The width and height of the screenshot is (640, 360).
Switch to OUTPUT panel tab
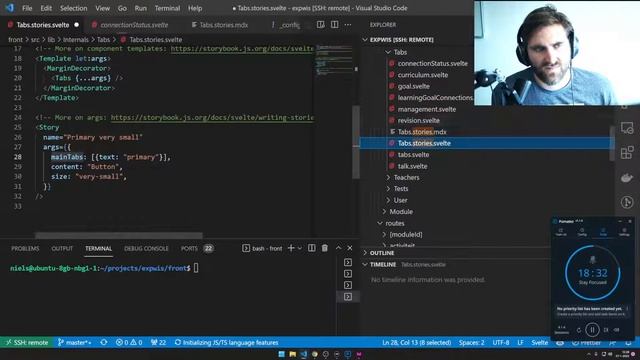[x=62, y=248]
